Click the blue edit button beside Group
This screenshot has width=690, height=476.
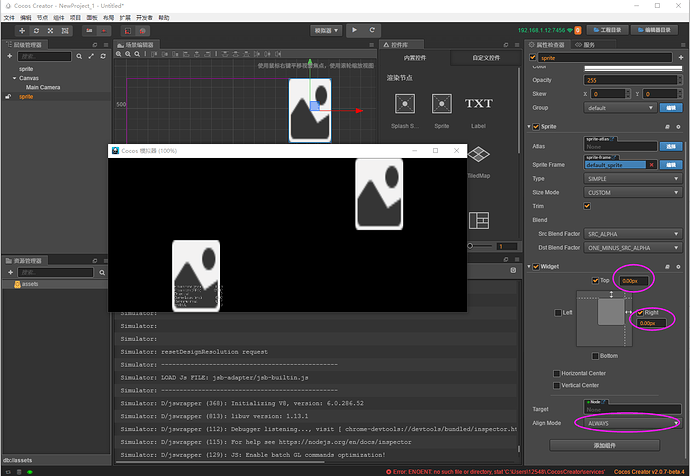671,108
